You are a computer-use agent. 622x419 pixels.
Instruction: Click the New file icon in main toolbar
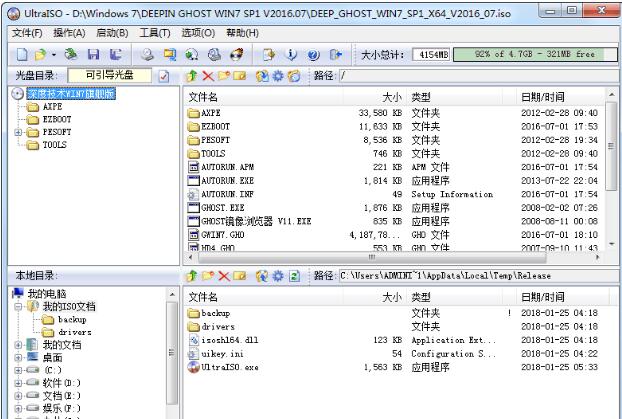coord(22,54)
